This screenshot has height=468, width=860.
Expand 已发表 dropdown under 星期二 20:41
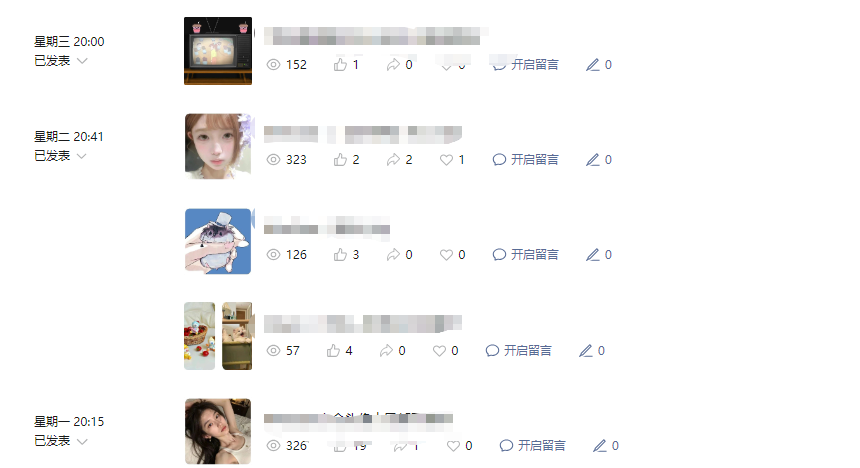[x=82, y=156]
